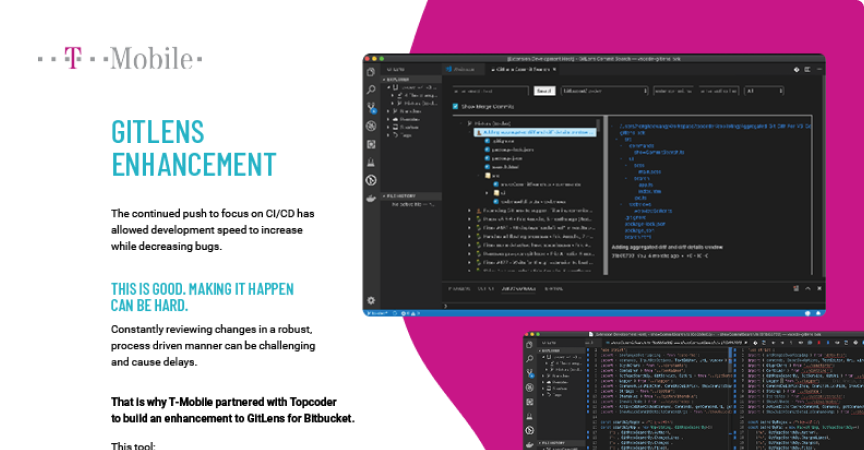Open package.json in commit file list
The height and width of the screenshot is (450, 864).
(x=503, y=159)
